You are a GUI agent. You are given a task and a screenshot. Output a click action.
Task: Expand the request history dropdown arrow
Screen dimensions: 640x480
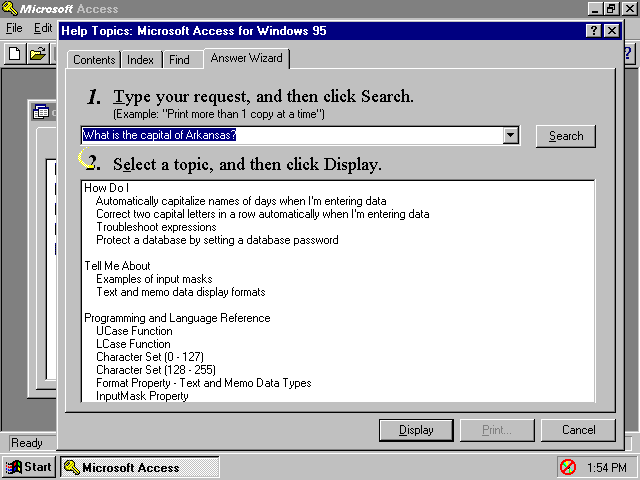pos(511,135)
